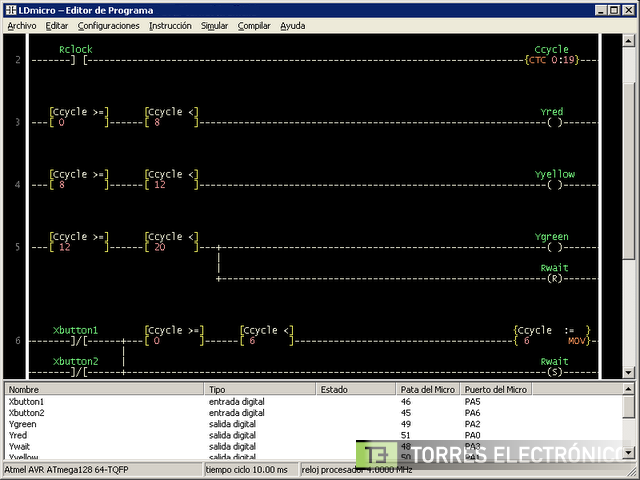Screen dimensions: 640x480
Task: Select Ccycle >= 0 comparison on rung 6
Action: click(x=174, y=336)
